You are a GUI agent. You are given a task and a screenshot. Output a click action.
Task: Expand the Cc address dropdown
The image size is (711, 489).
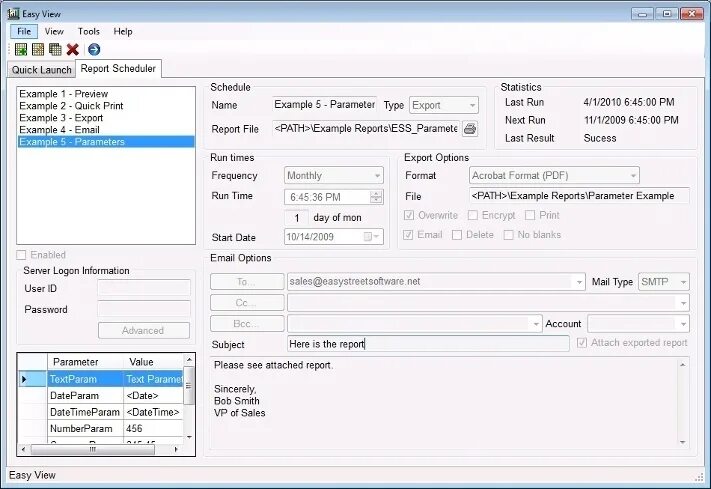pos(683,303)
